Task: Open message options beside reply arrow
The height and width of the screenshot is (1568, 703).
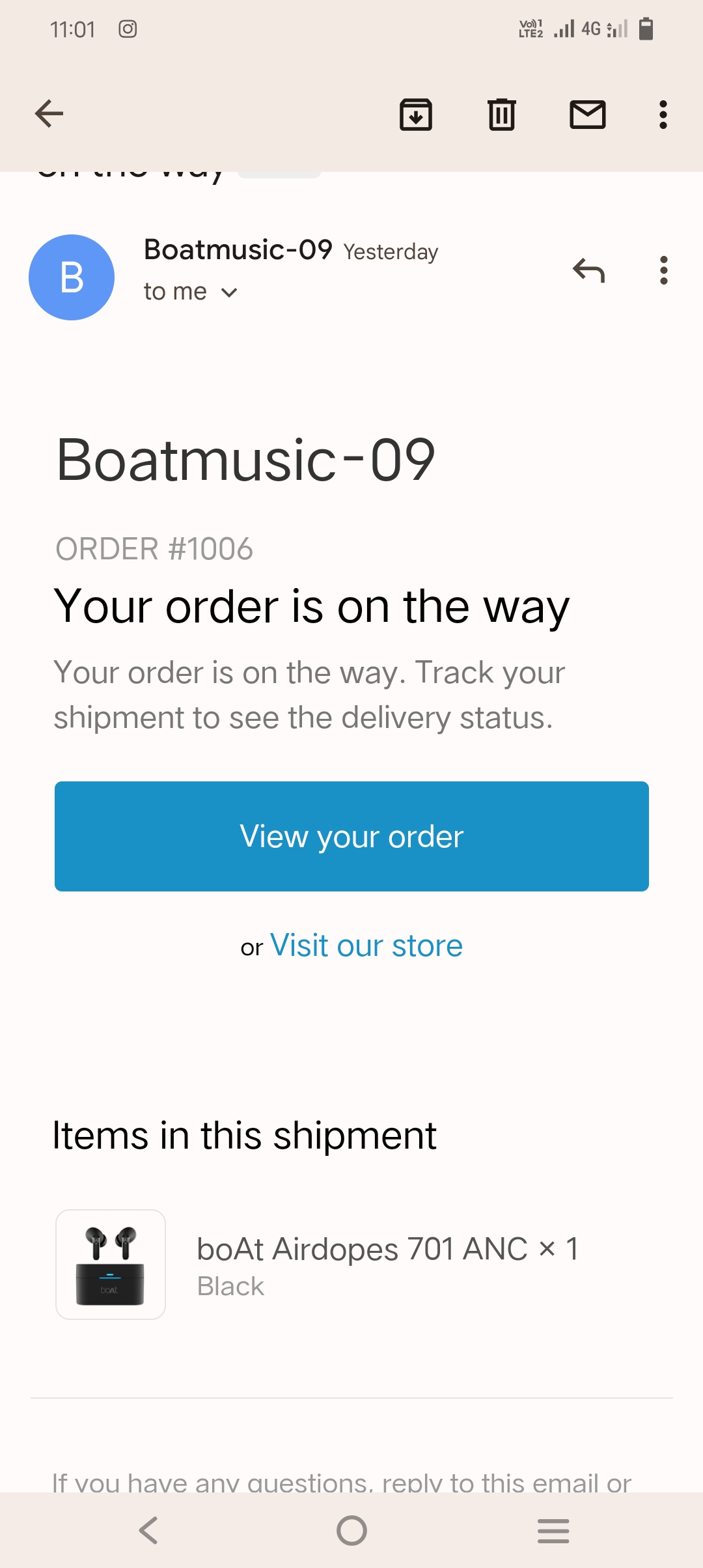Action: pos(663,270)
